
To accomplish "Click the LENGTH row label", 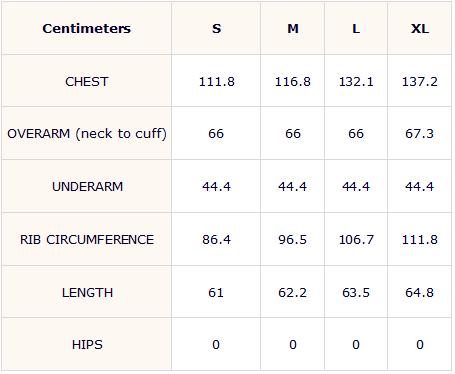I will click(x=87, y=293).
